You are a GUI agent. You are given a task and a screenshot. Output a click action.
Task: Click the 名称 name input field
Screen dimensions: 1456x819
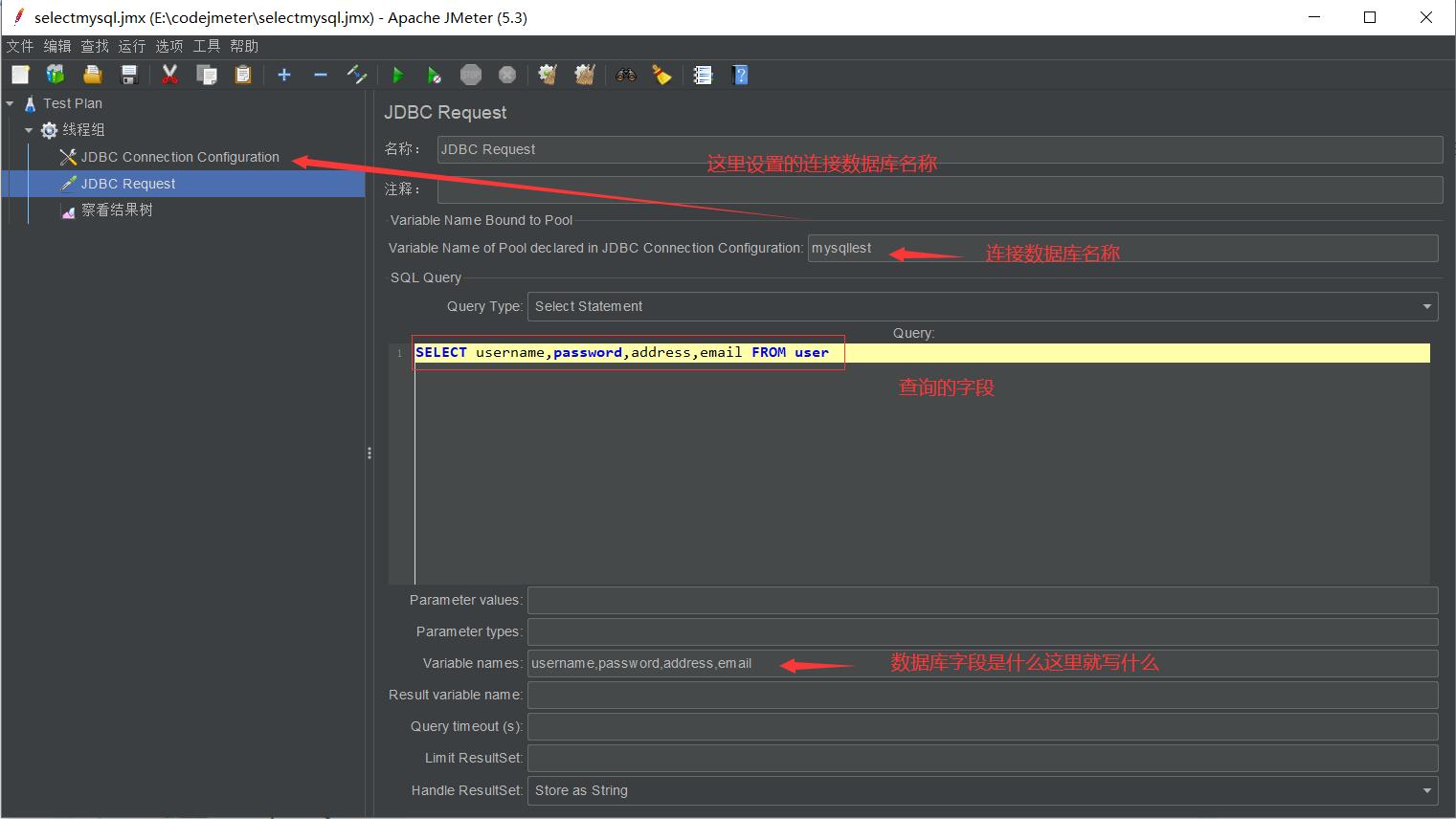(x=940, y=149)
